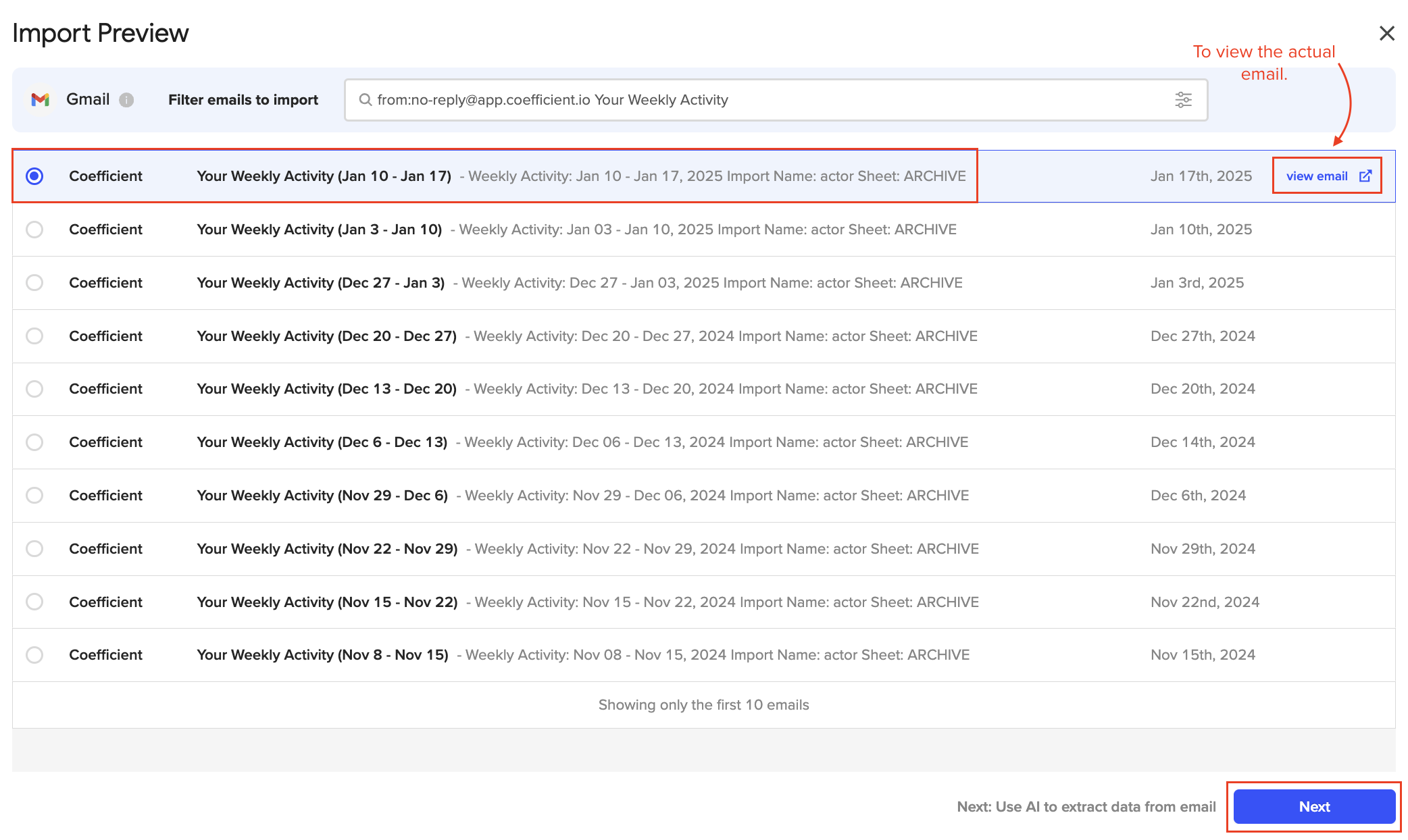Select the Nov 15 - Nov 22 email radio
Screen dimensions: 1408x840
pyautogui.click(x=34, y=602)
